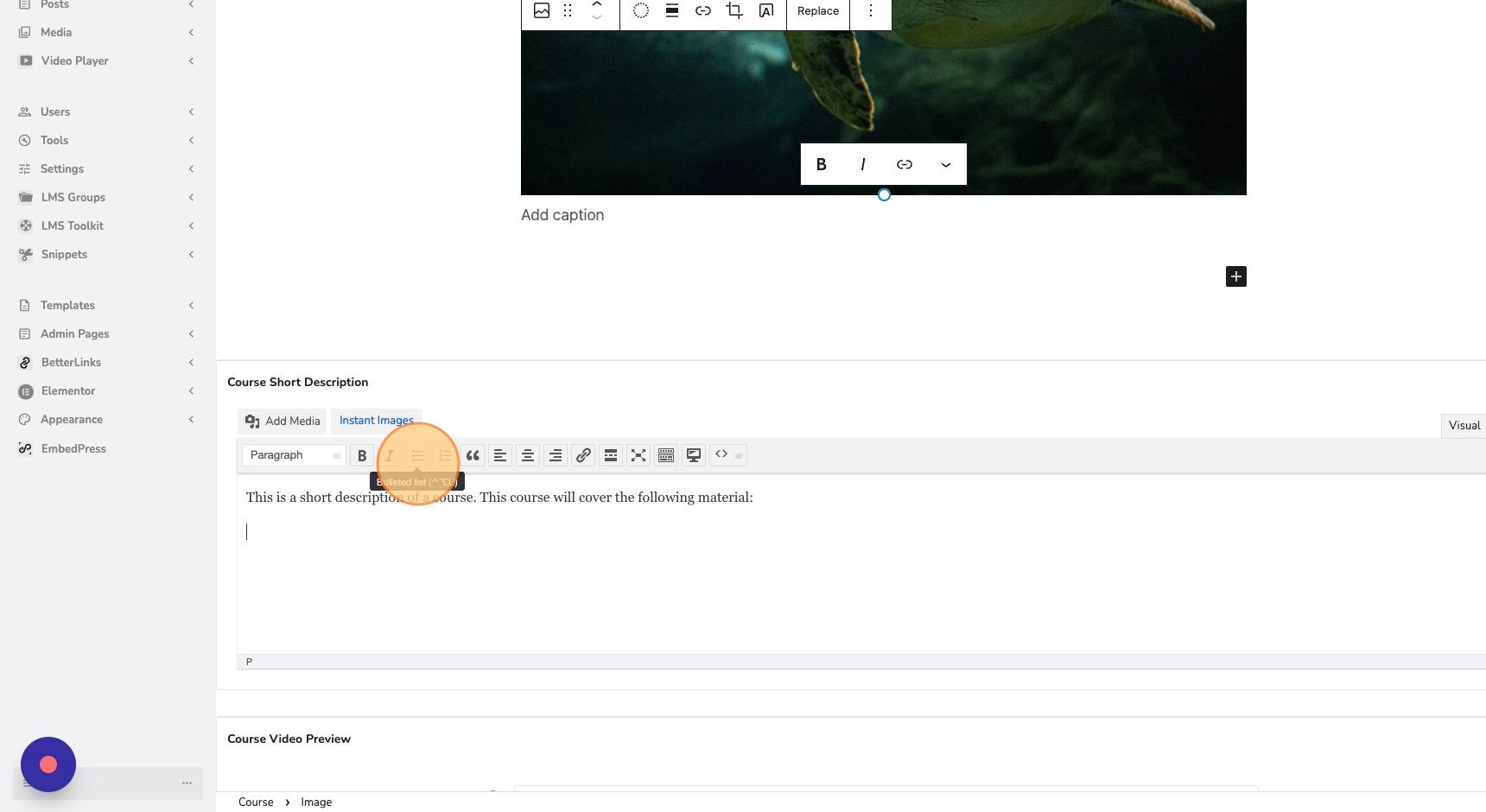
Task: Select Image in block breadcrumb
Action: [316, 802]
